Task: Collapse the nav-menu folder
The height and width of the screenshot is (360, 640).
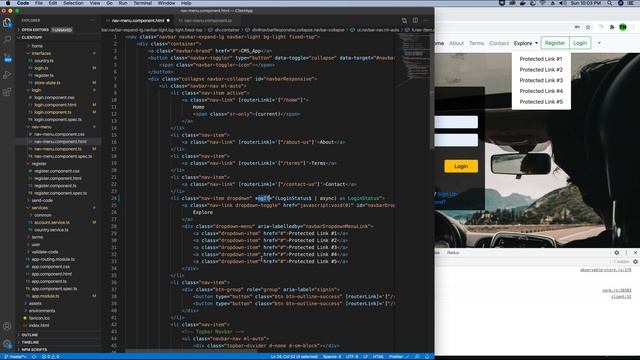Action: [41, 127]
